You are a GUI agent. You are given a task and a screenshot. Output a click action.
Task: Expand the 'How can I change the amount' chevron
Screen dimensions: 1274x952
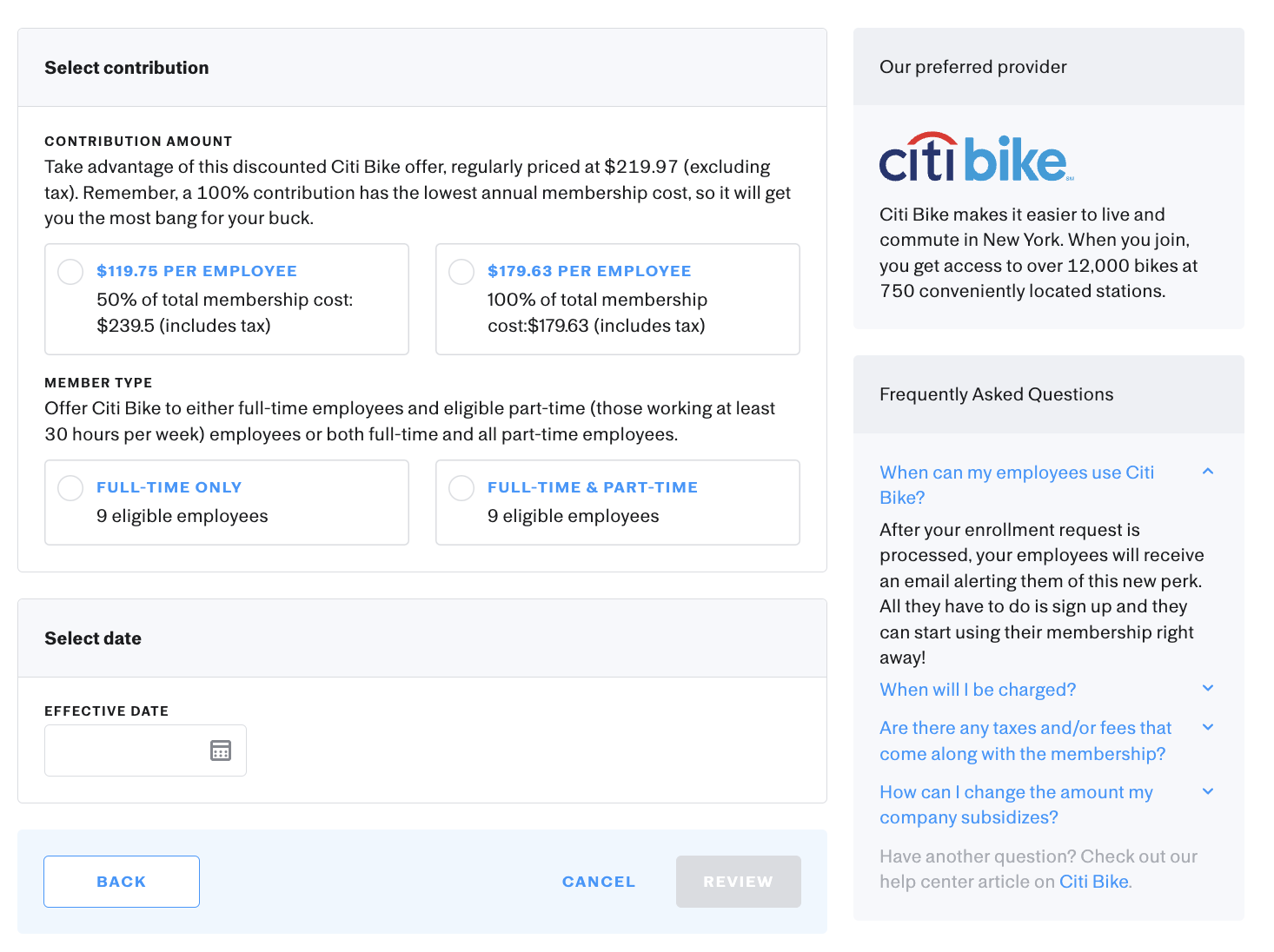point(1208,791)
